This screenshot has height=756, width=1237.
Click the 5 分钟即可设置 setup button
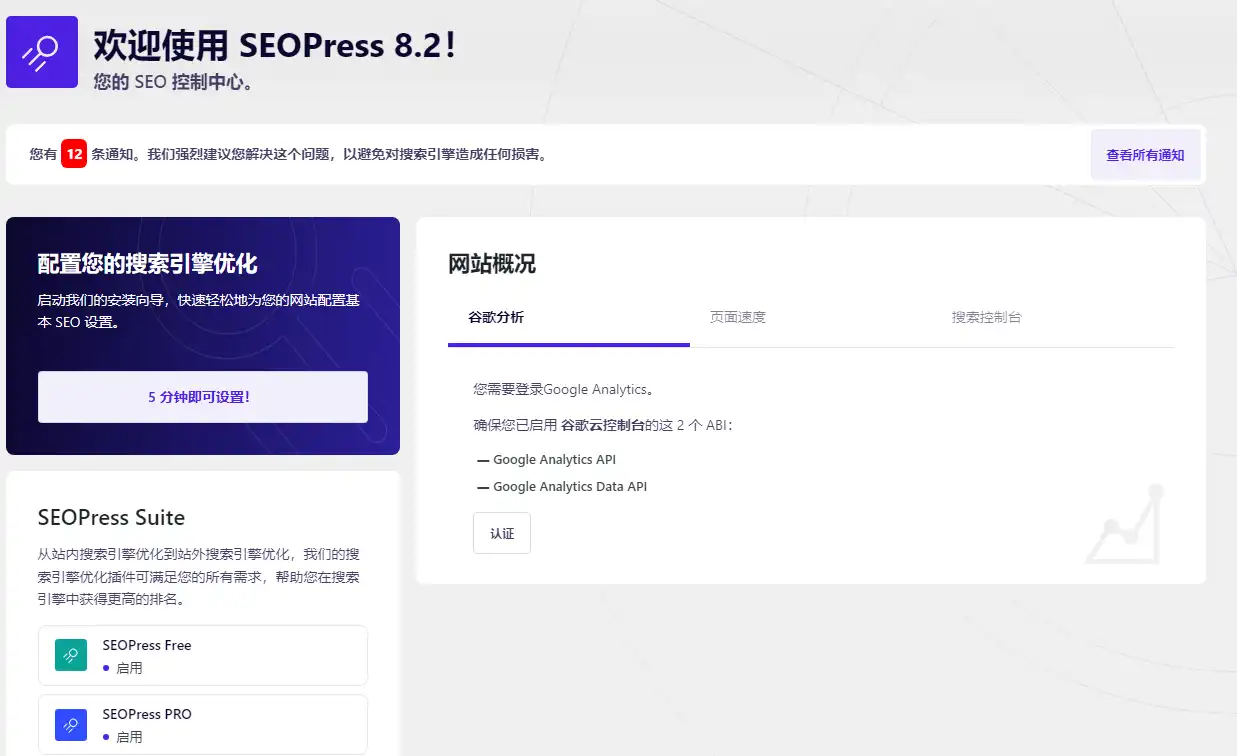[203, 397]
